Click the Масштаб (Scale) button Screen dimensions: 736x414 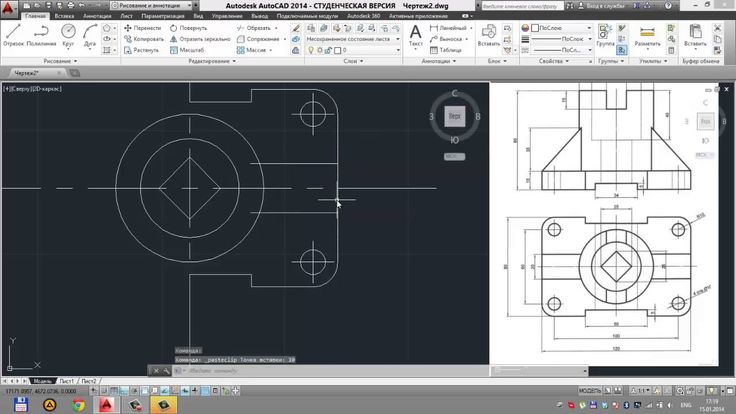pyautogui.click(x=187, y=50)
